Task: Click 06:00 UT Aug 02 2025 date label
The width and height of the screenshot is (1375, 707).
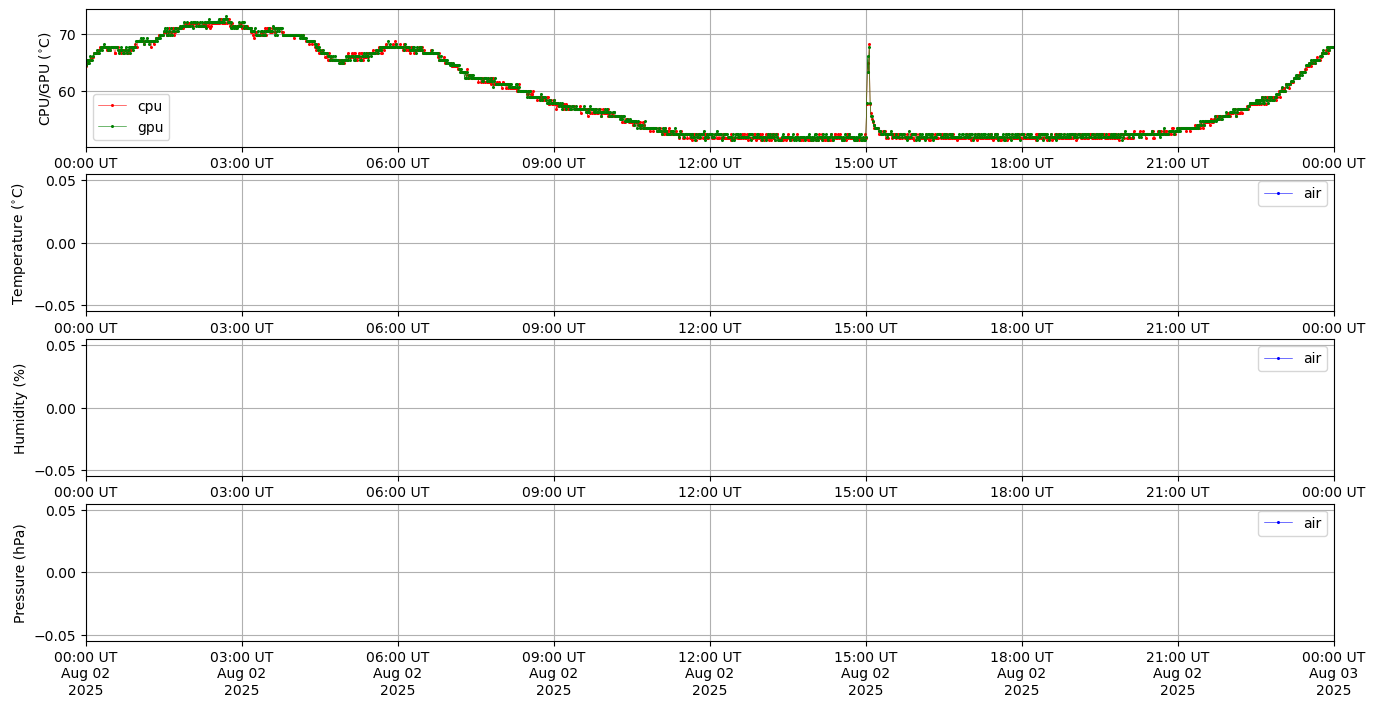Action: click(x=398, y=674)
